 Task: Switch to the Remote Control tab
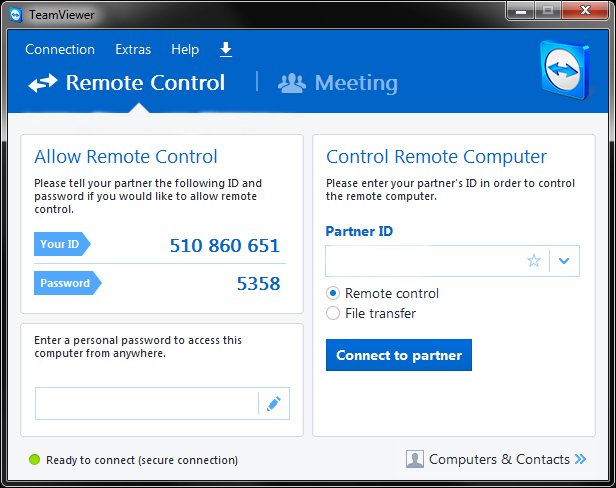click(126, 83)
